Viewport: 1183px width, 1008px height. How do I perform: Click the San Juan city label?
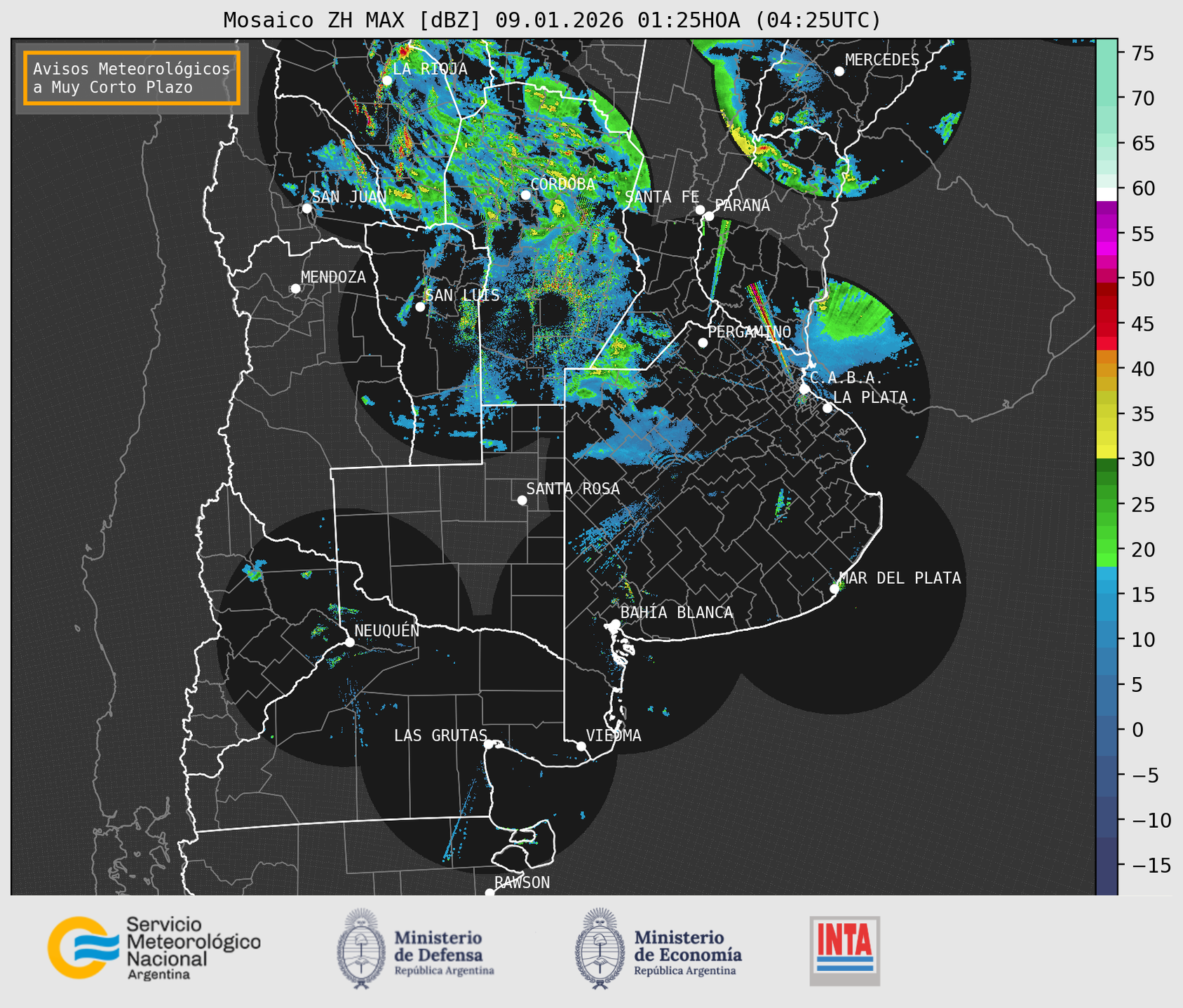click(x=348, y=197)
